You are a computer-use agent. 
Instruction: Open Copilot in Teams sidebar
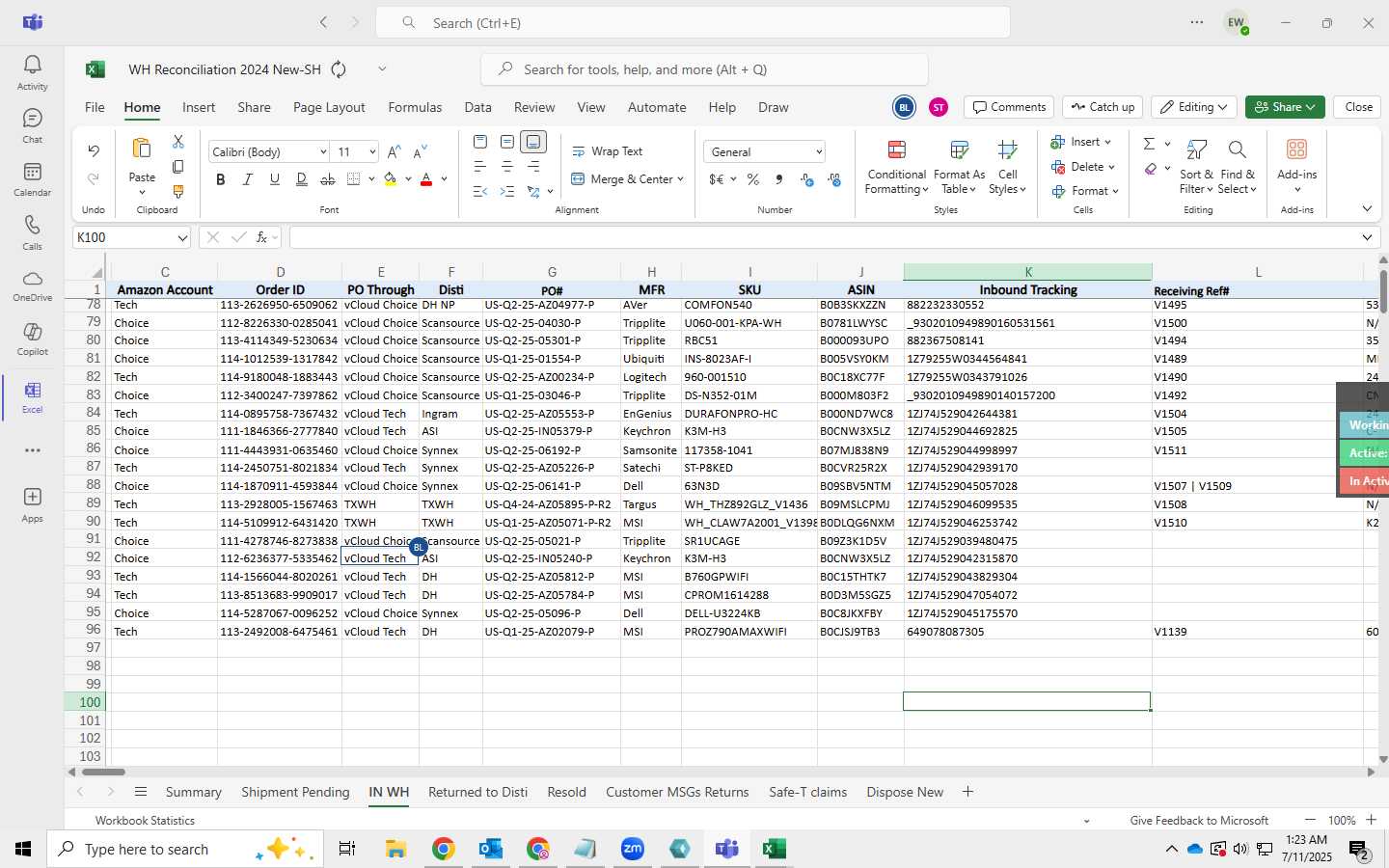(32, 339)
